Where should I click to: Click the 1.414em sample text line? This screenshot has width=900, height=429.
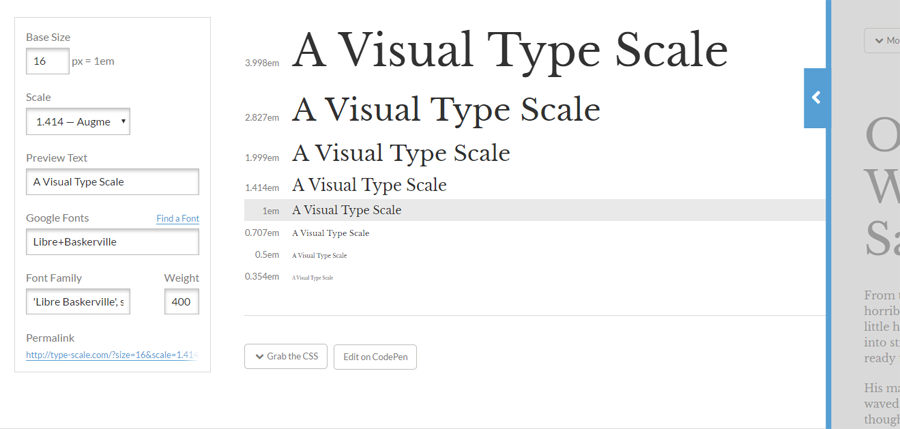coord(369,185)
